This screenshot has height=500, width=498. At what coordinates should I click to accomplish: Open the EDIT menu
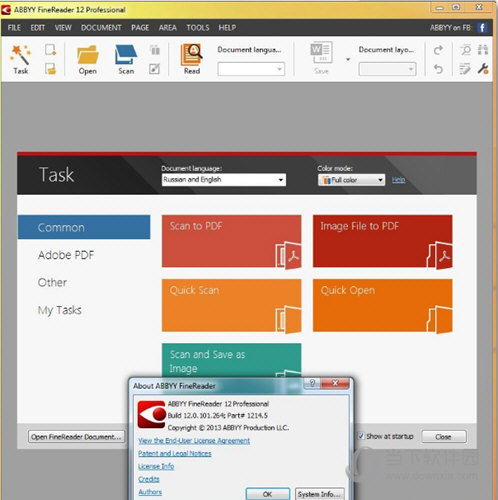(38, 28)
